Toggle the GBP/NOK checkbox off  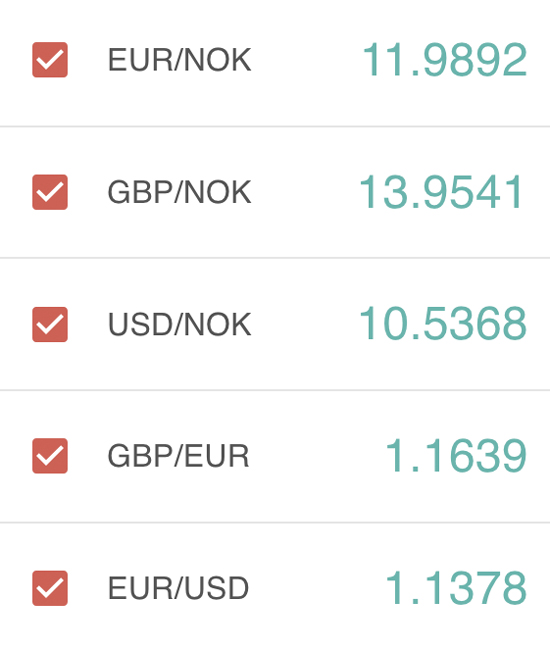click(50, 192)
